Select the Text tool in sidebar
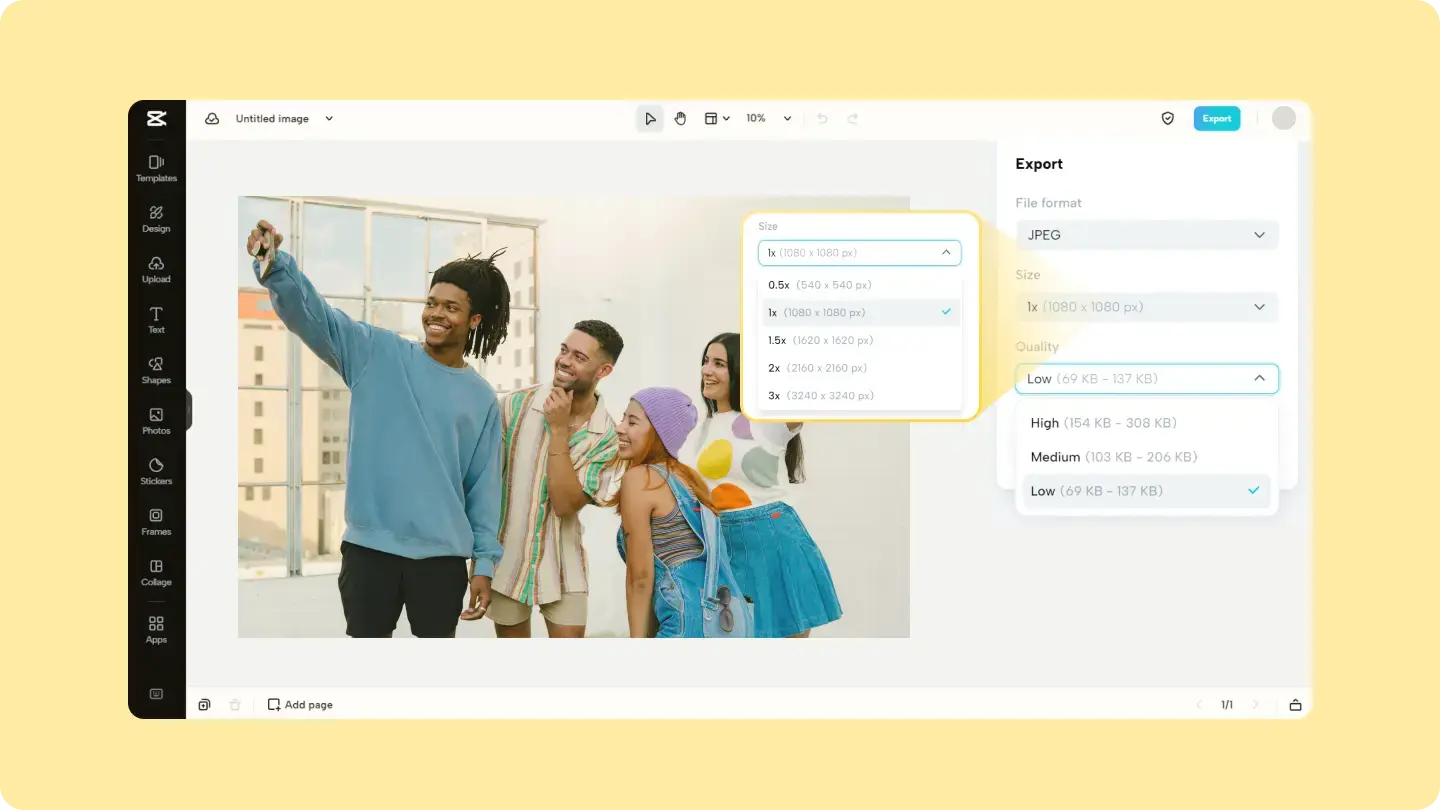1440x810 pixels. (x=156, y=320)
